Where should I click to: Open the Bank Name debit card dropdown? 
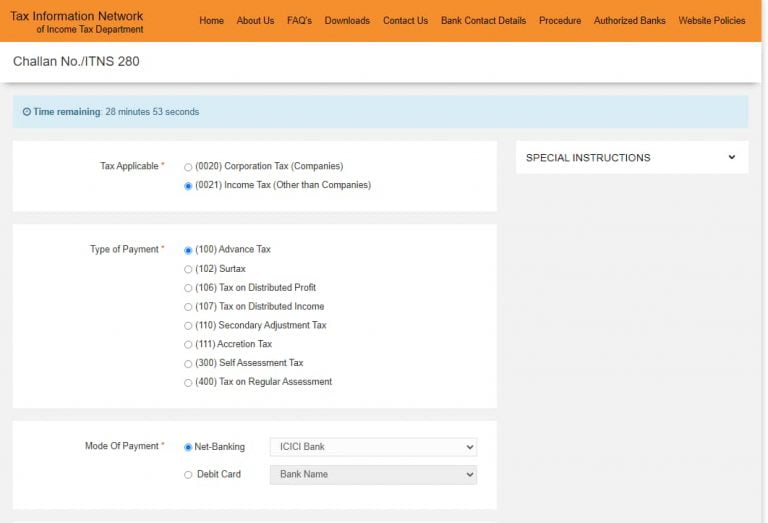tap(373, 475)
